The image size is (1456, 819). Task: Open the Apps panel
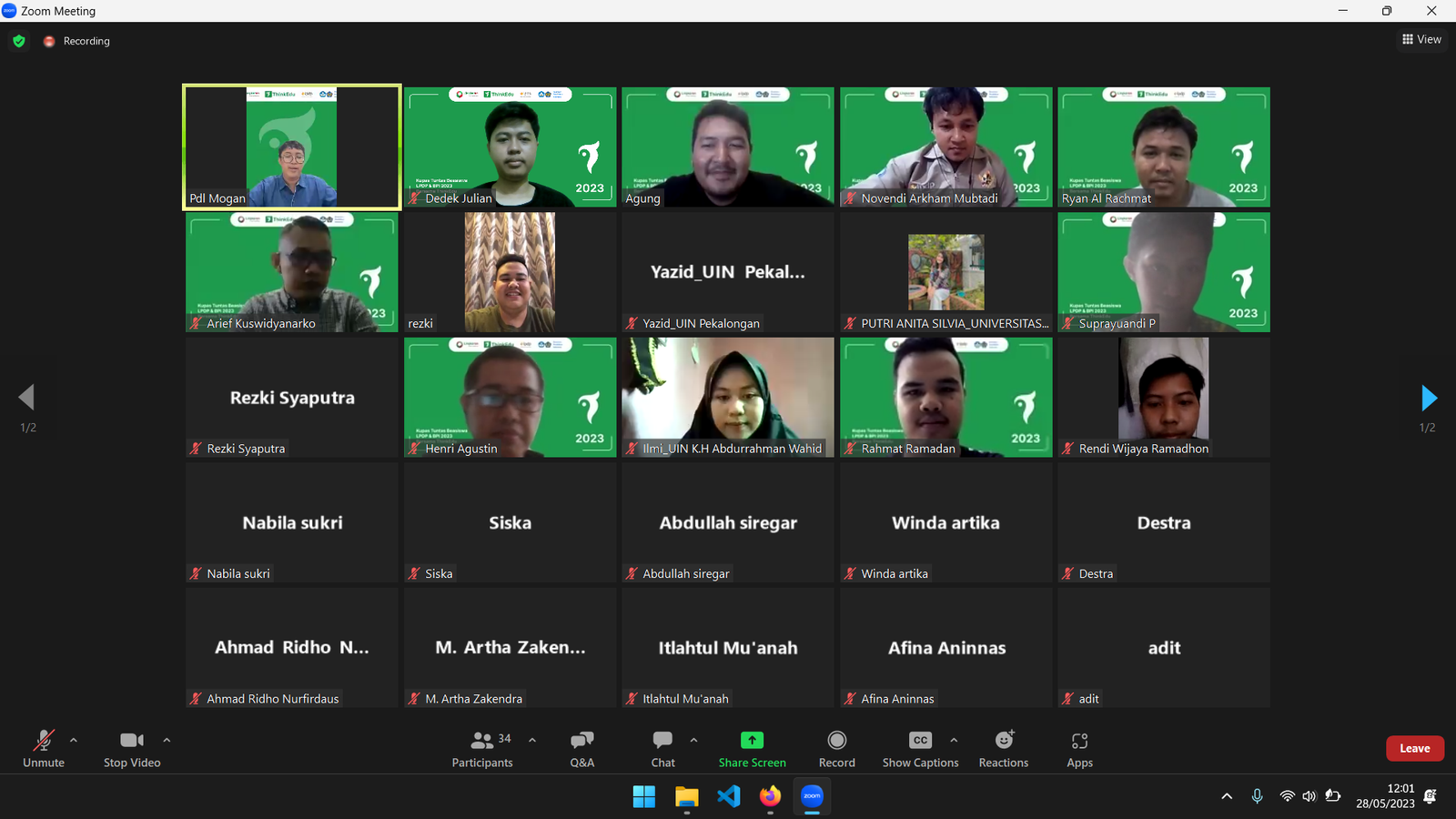tap(1079, 748)
